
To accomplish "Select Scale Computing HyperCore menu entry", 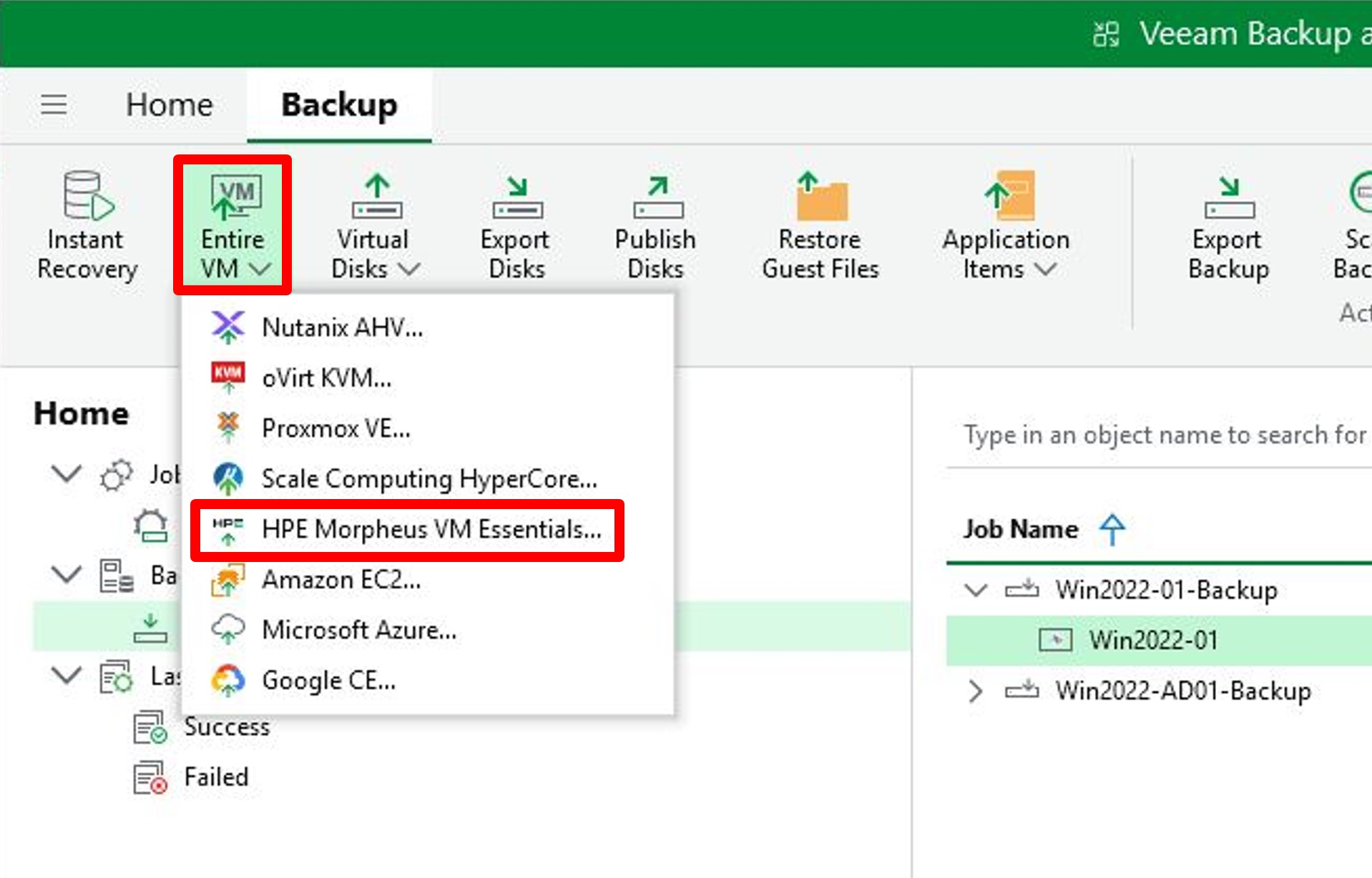I will tap(428, 478).
